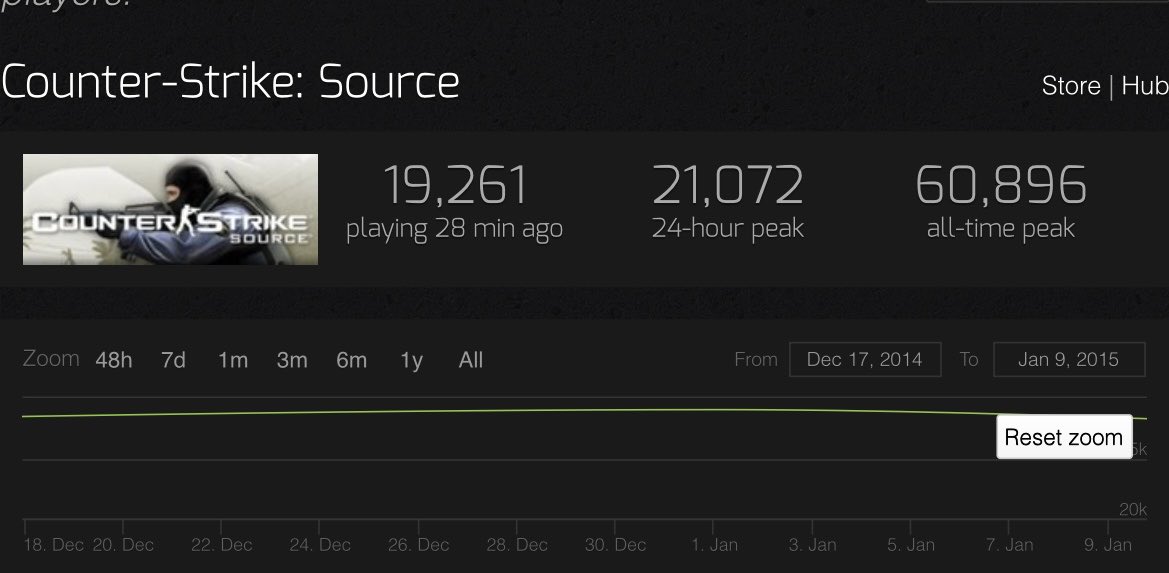Click the 30. Dec axis label
The height and width of the screenshot is (573, 1169).
click(x=615, y=545)
